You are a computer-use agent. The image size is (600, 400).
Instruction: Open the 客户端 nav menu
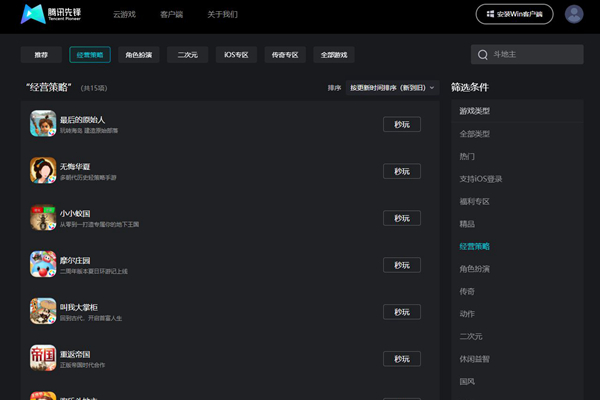pos(171,14)
